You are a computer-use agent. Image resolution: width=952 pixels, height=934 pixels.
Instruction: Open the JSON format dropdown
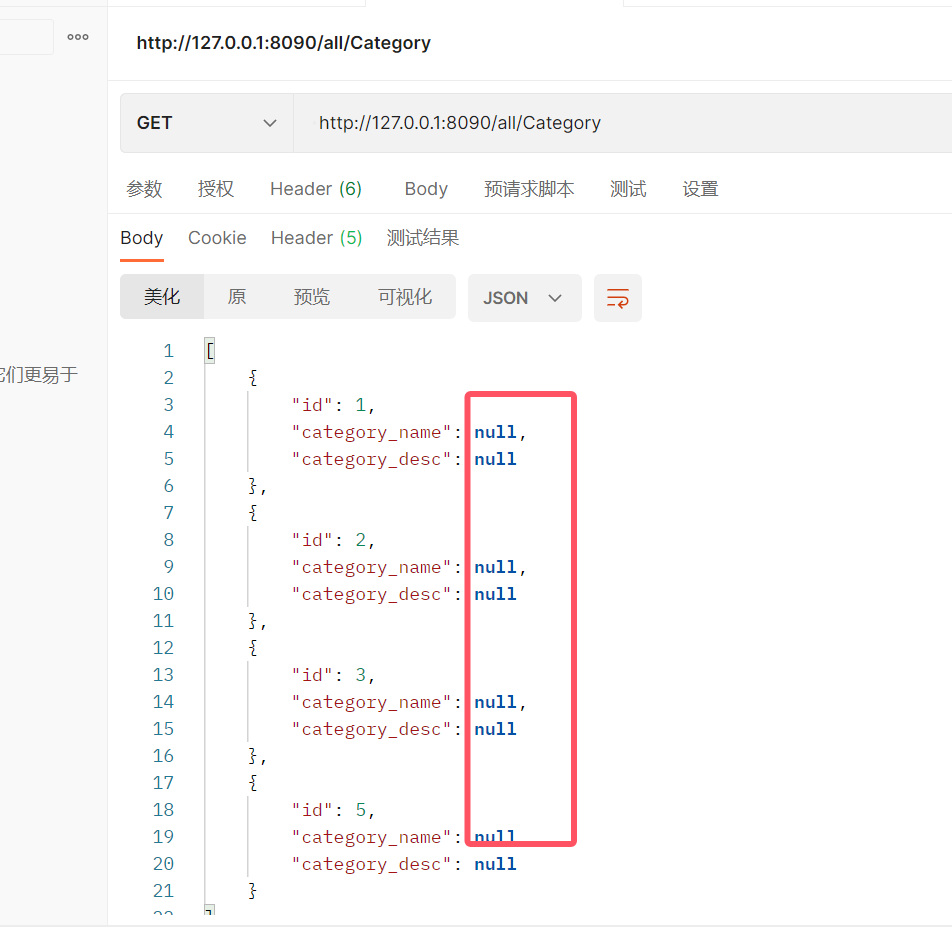coord(524,298)
